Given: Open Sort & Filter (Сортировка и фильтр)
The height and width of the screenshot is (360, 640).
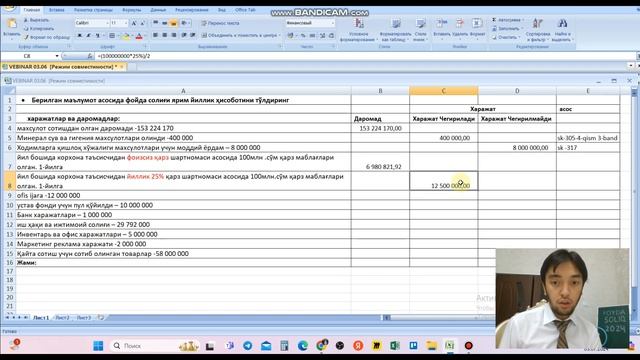Looking at the screenshot, I should click(x=538, y=30).
